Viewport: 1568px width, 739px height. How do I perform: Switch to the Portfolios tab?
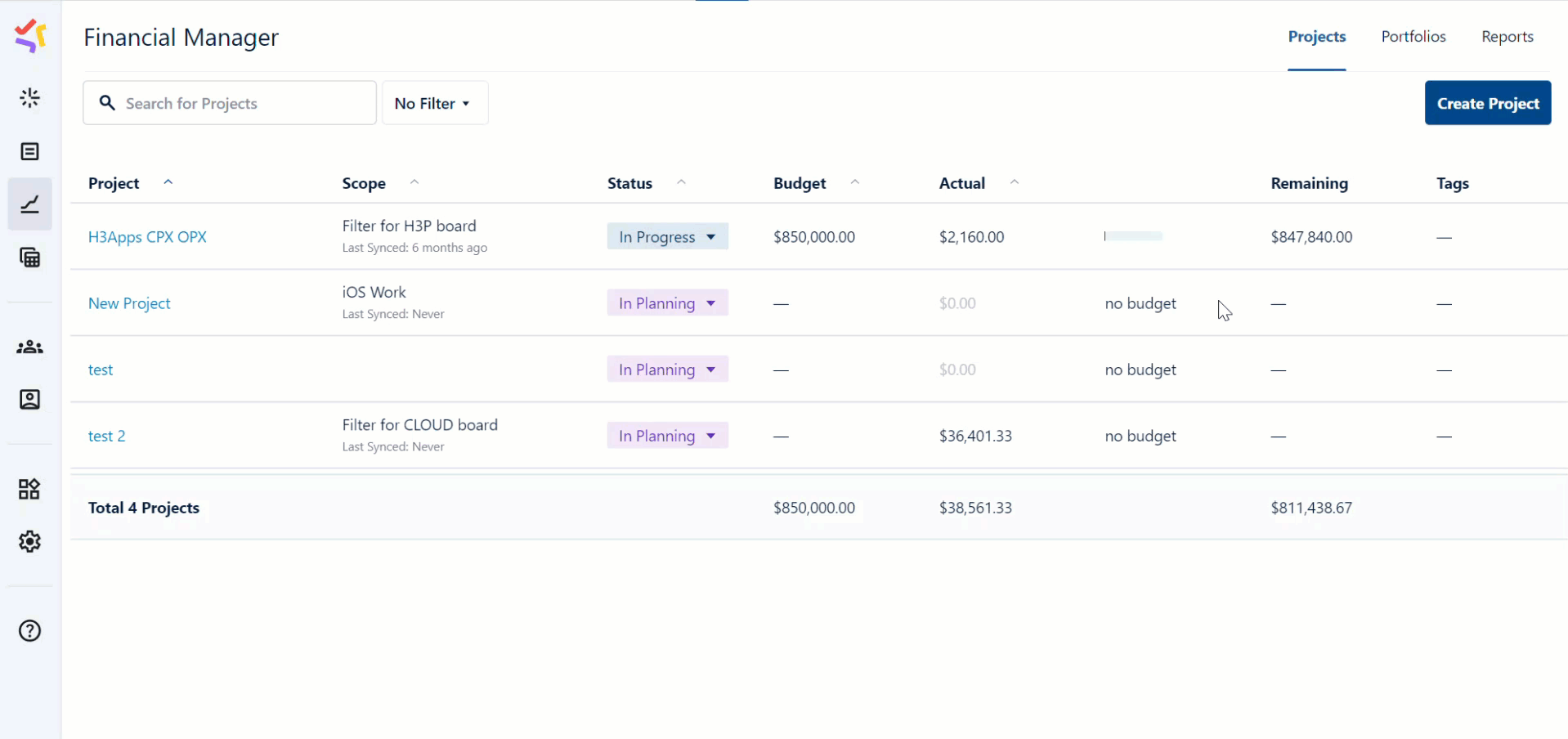pyautogui.click(x=1413, y=36)
